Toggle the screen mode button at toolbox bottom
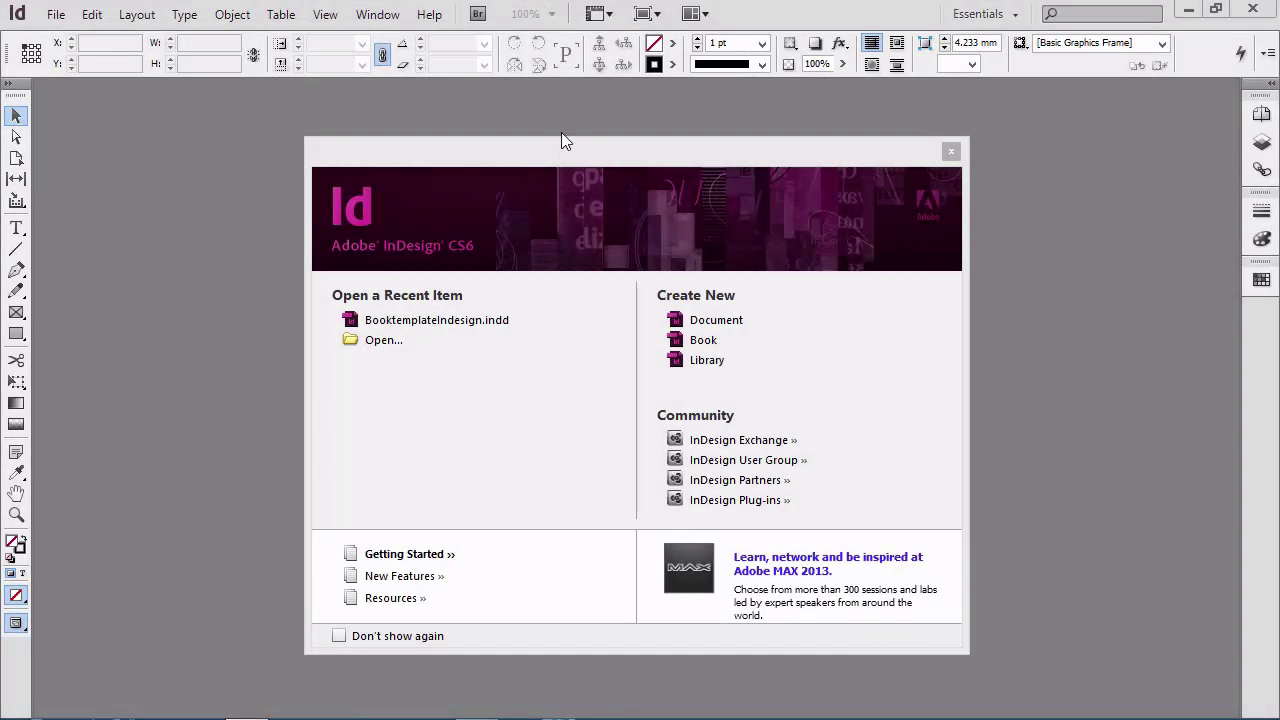This screenshot has height=720, width=1280. [x=16, y=623]
